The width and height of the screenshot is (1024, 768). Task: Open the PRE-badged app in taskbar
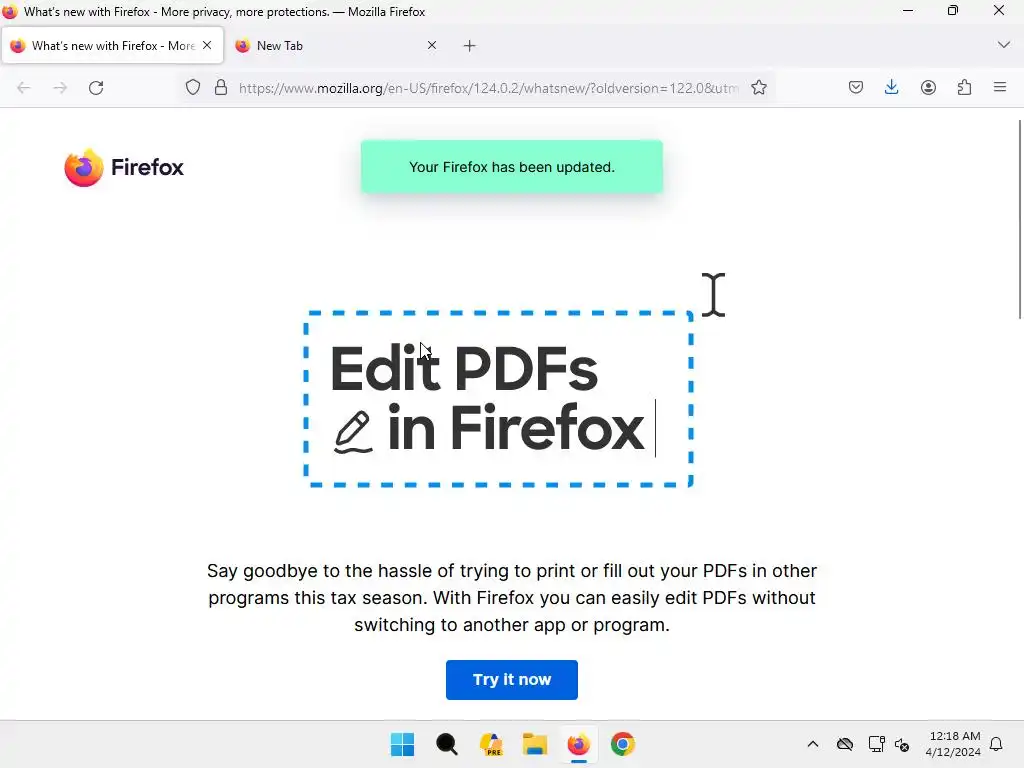pos(490,744)
